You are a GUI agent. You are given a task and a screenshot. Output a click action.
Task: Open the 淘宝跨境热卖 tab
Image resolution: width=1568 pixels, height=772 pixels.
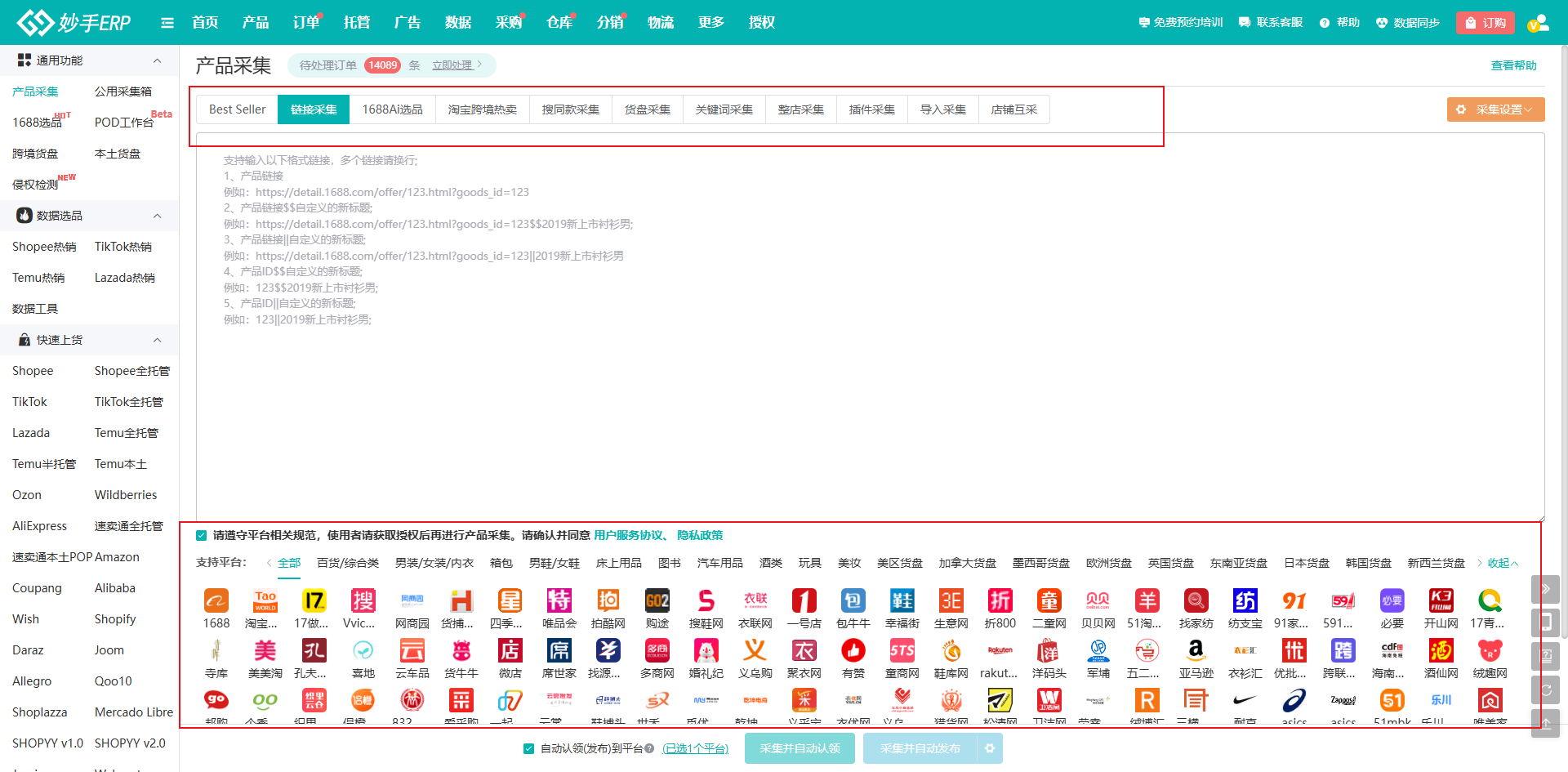coord(483,109)
